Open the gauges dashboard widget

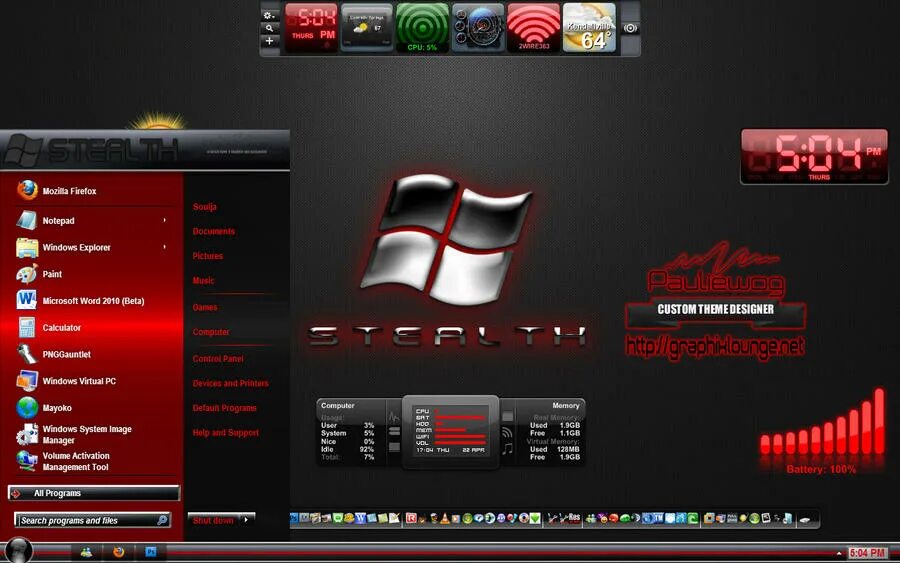[x=478, y=28]
